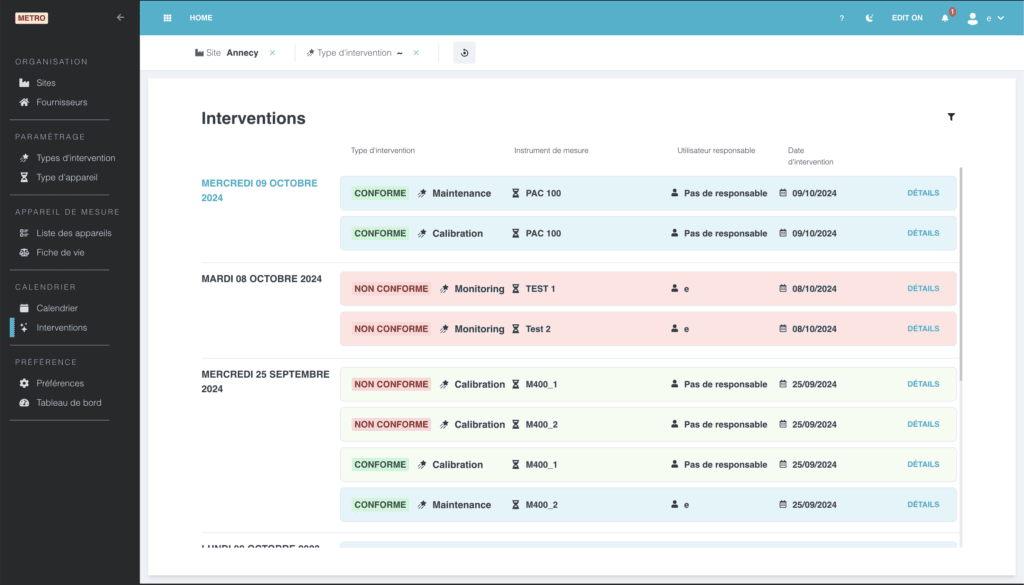Reset filters with the refresh icon
The height and width of the screenshot is (585, 1024).
pyautogui.click(x=464, y=53)
